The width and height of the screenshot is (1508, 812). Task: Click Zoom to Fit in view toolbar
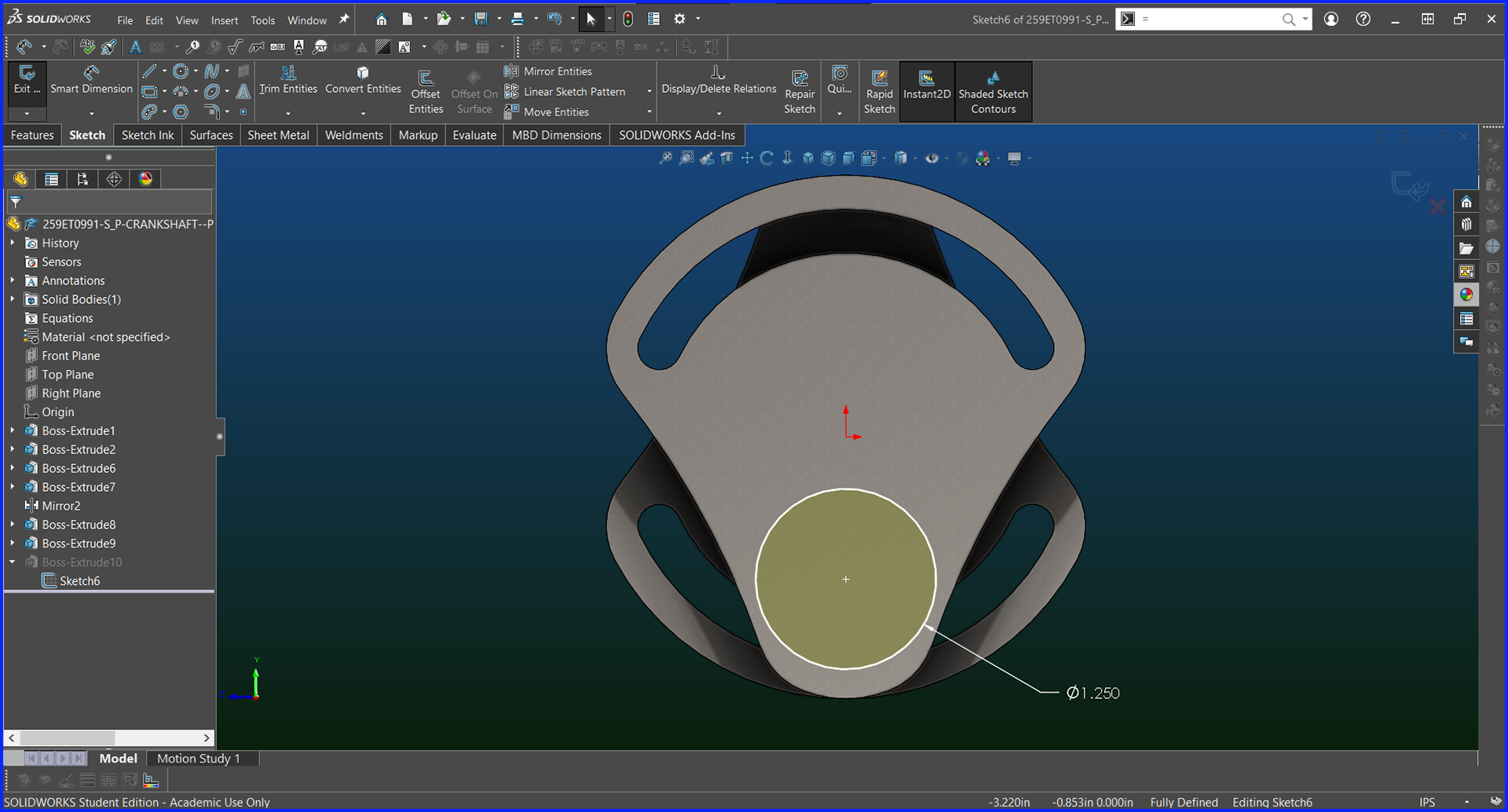click(x=665, y=159)
